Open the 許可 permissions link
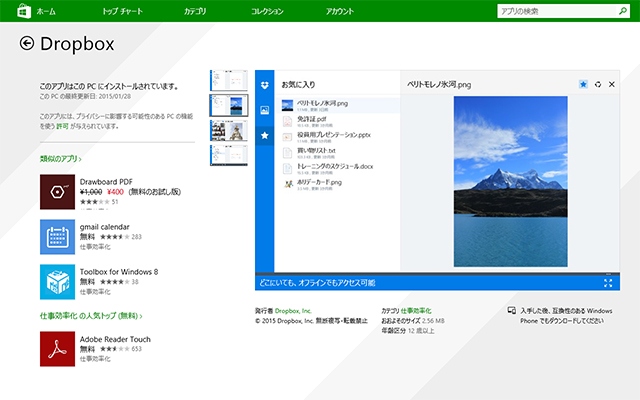 tap(62, 127)
